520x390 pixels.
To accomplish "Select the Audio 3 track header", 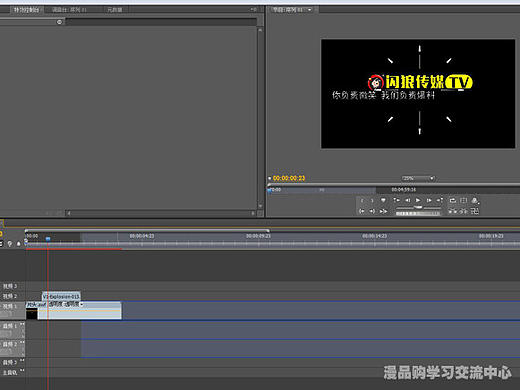I will (x=13, y=362).
